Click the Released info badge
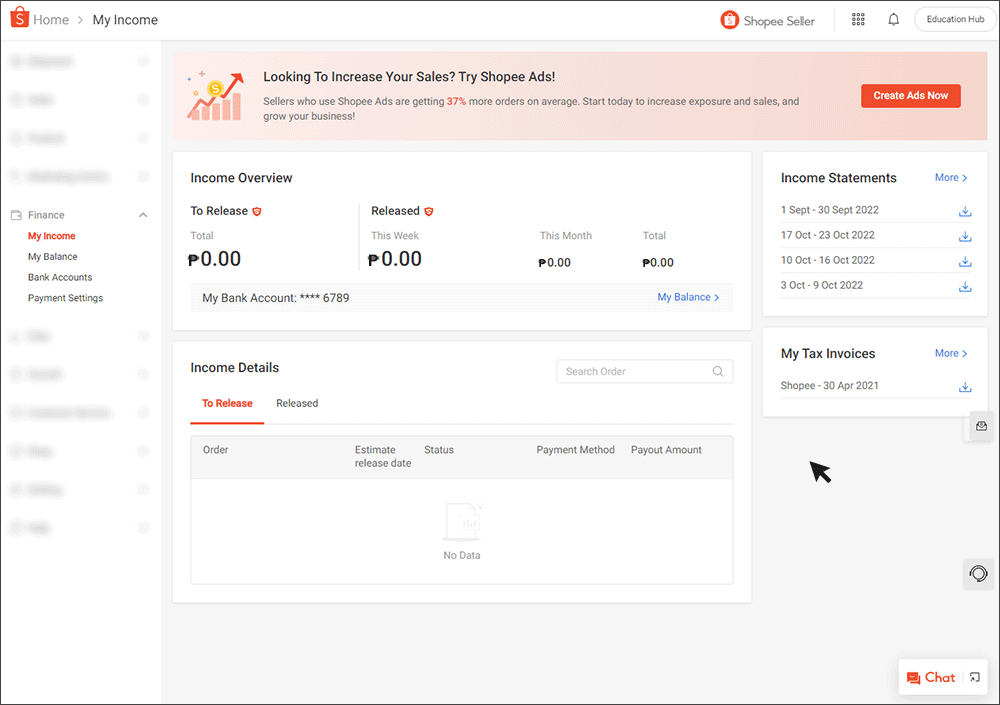Image resolution: width=1000 pixels, height=705 pixels. click(x=428, y=211)
